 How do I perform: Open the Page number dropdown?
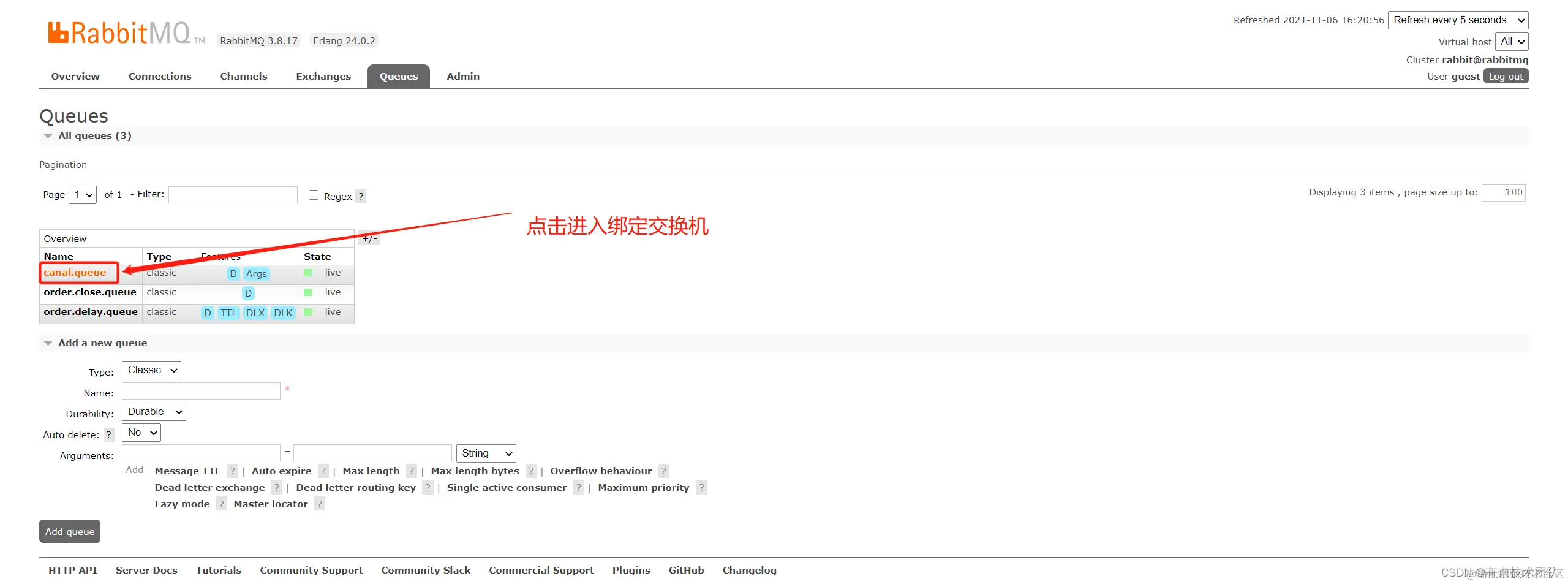pyautogui.click(x=83, y=195)
